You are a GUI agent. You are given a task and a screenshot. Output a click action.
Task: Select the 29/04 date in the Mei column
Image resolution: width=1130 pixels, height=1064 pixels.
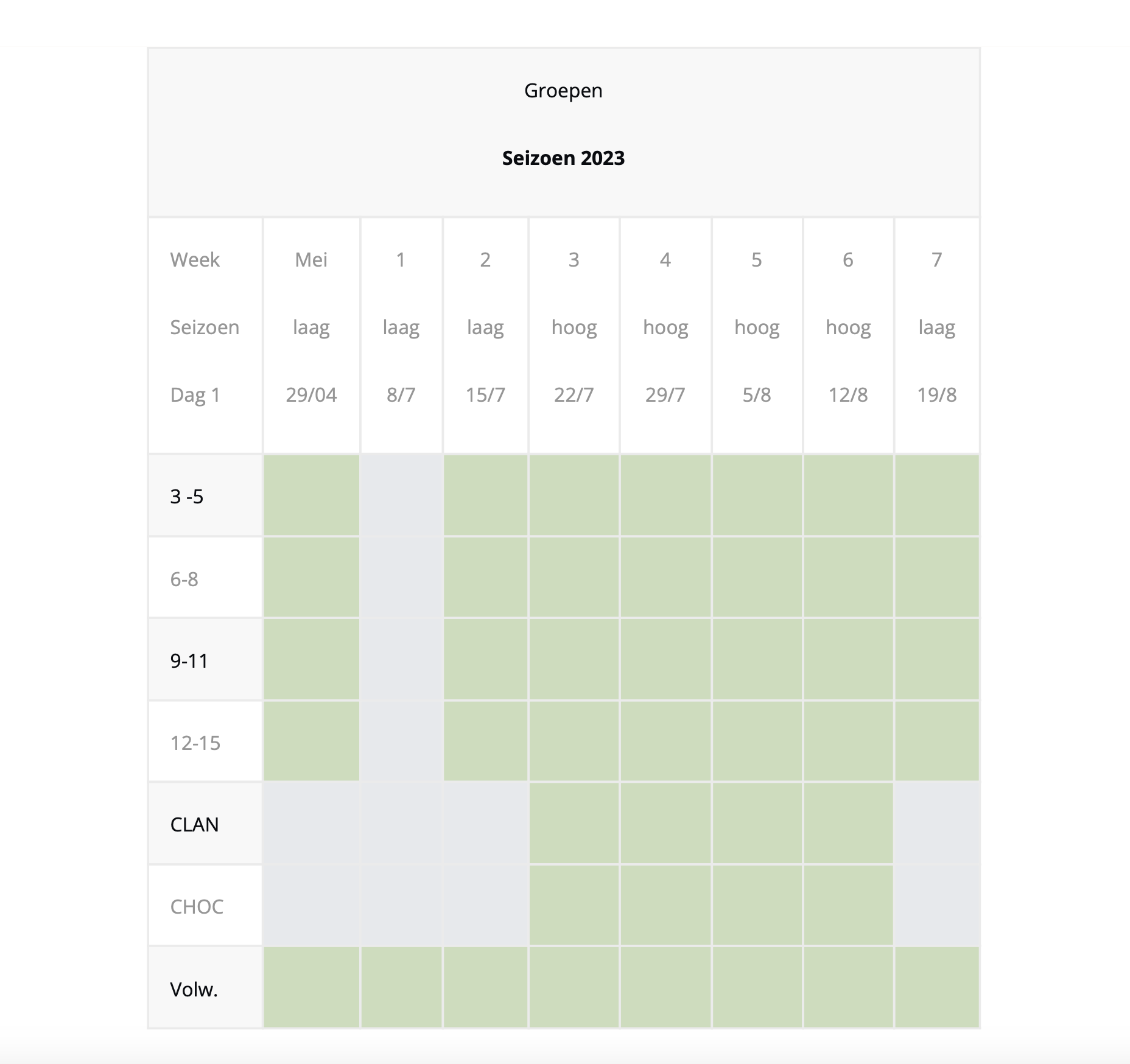(311, 394)
